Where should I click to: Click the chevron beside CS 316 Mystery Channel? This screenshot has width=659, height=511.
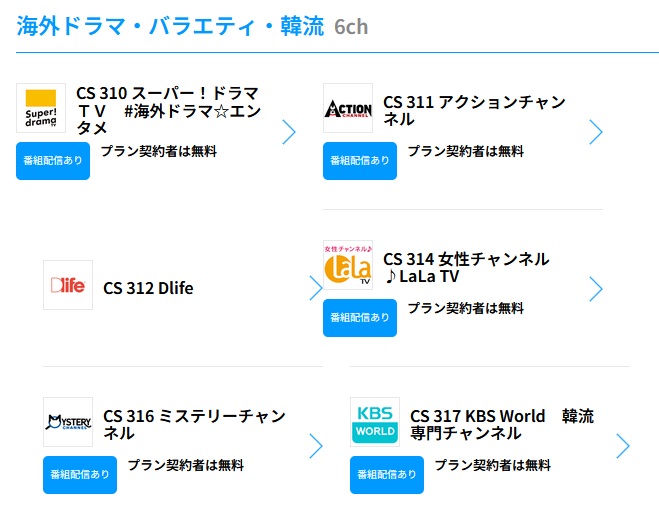(316, 446)
